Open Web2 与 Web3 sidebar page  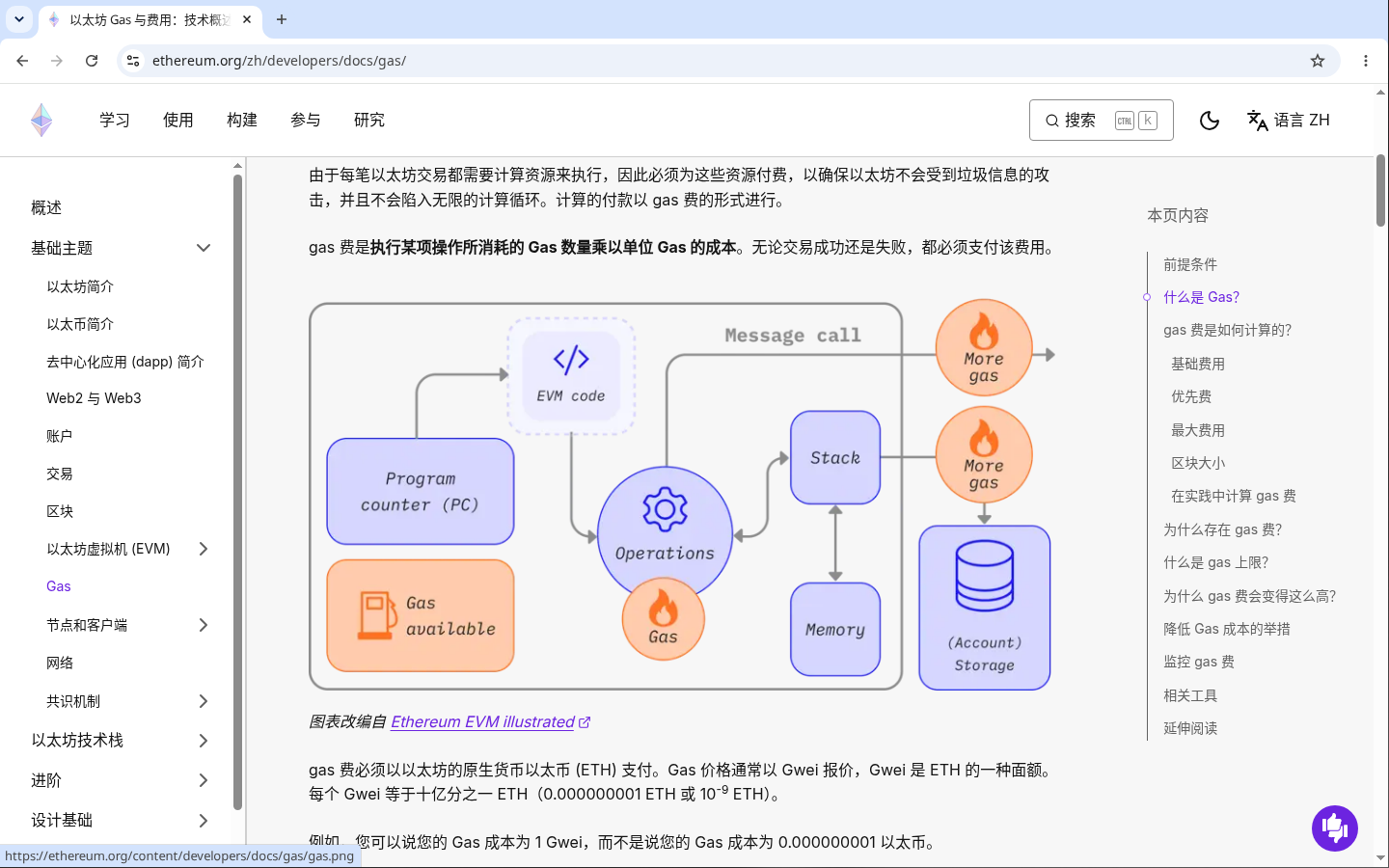point(94,398)
